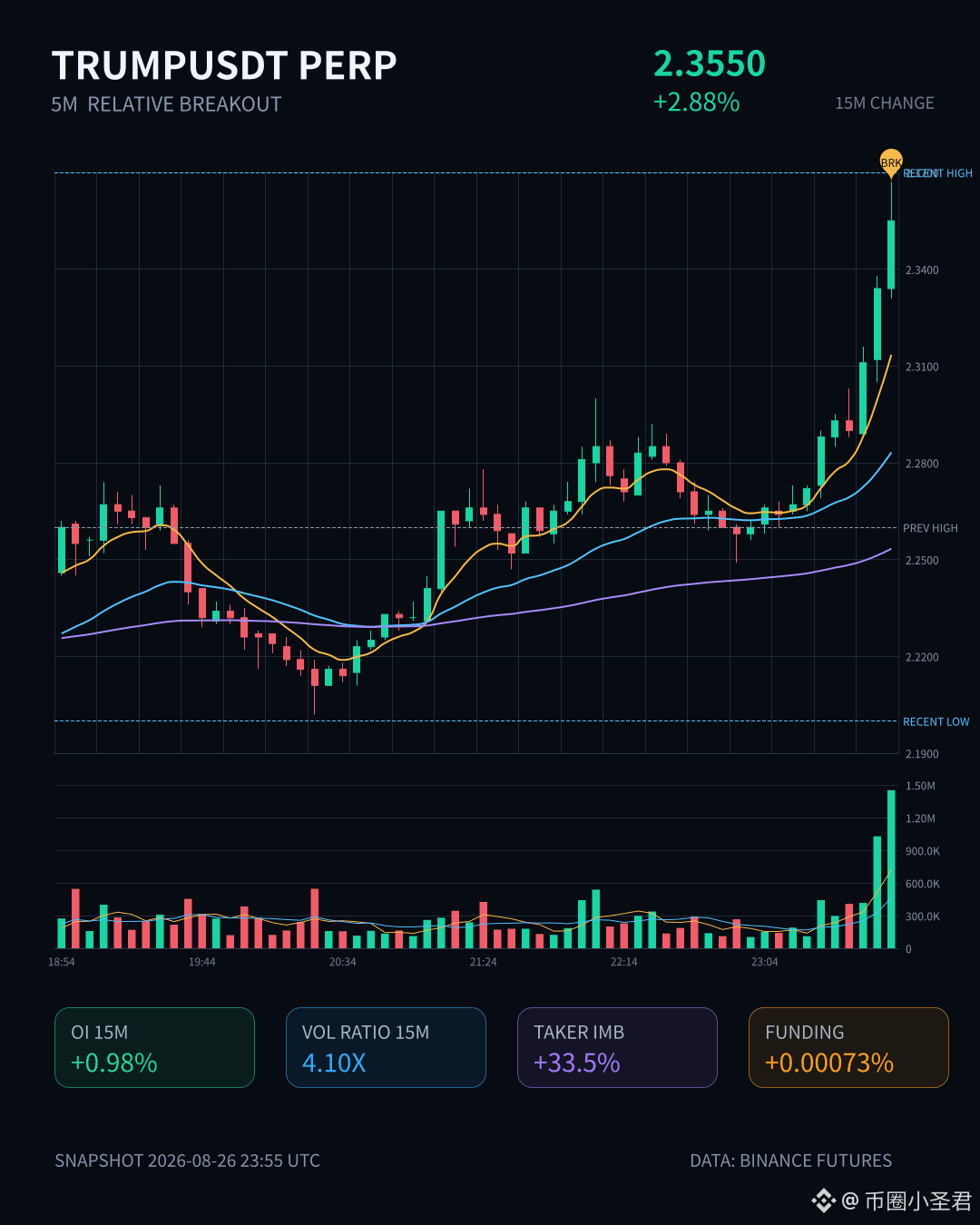Click the RECENT HIGH line label
Image resolution: width=980 pixels, height=1225 pixels.
[938, 173]
